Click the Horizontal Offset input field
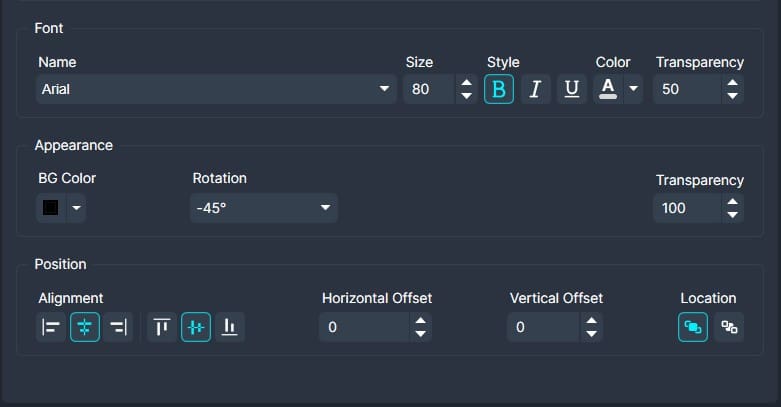781x407 pixels. click(364, 327)
